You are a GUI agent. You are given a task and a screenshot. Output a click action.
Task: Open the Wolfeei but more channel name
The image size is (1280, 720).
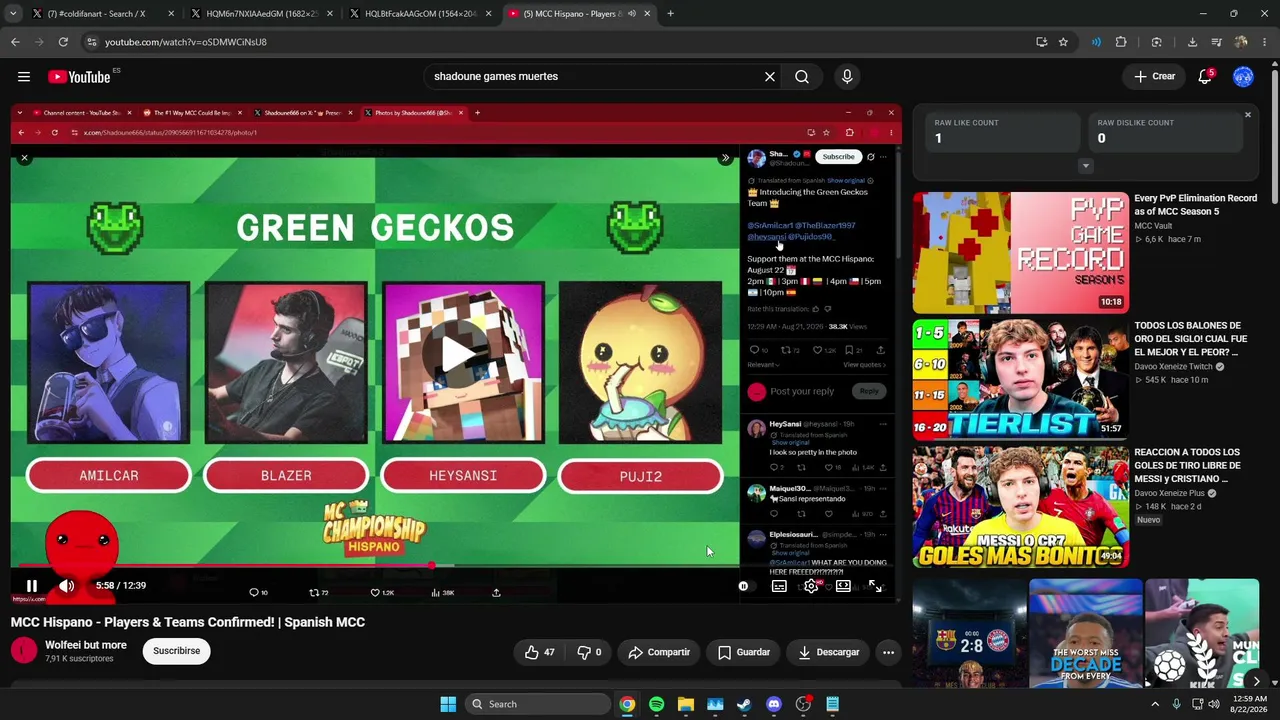click(86, 645)
